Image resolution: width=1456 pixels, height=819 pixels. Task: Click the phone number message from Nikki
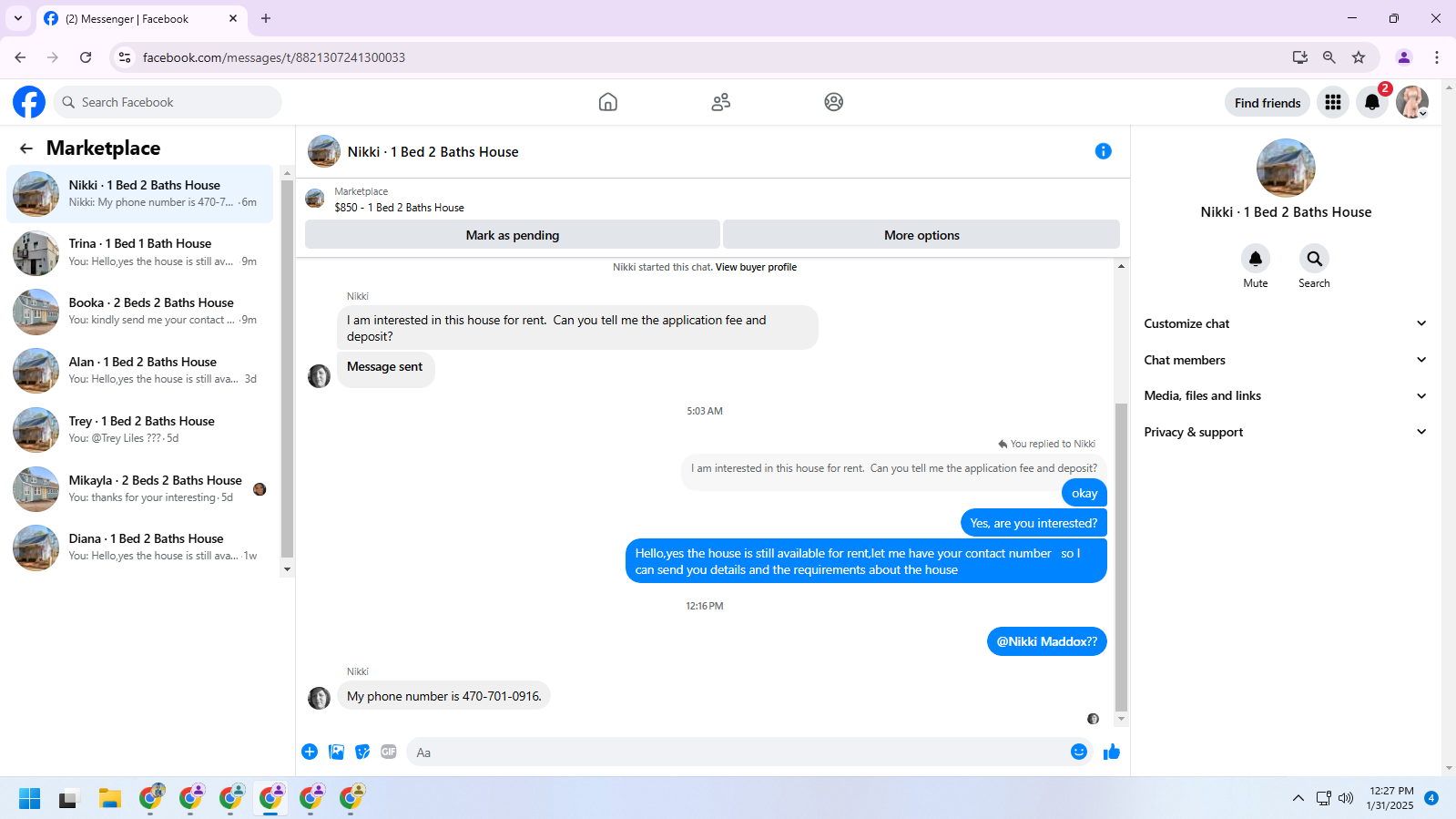pyautogui.click(x=444, y=696)
